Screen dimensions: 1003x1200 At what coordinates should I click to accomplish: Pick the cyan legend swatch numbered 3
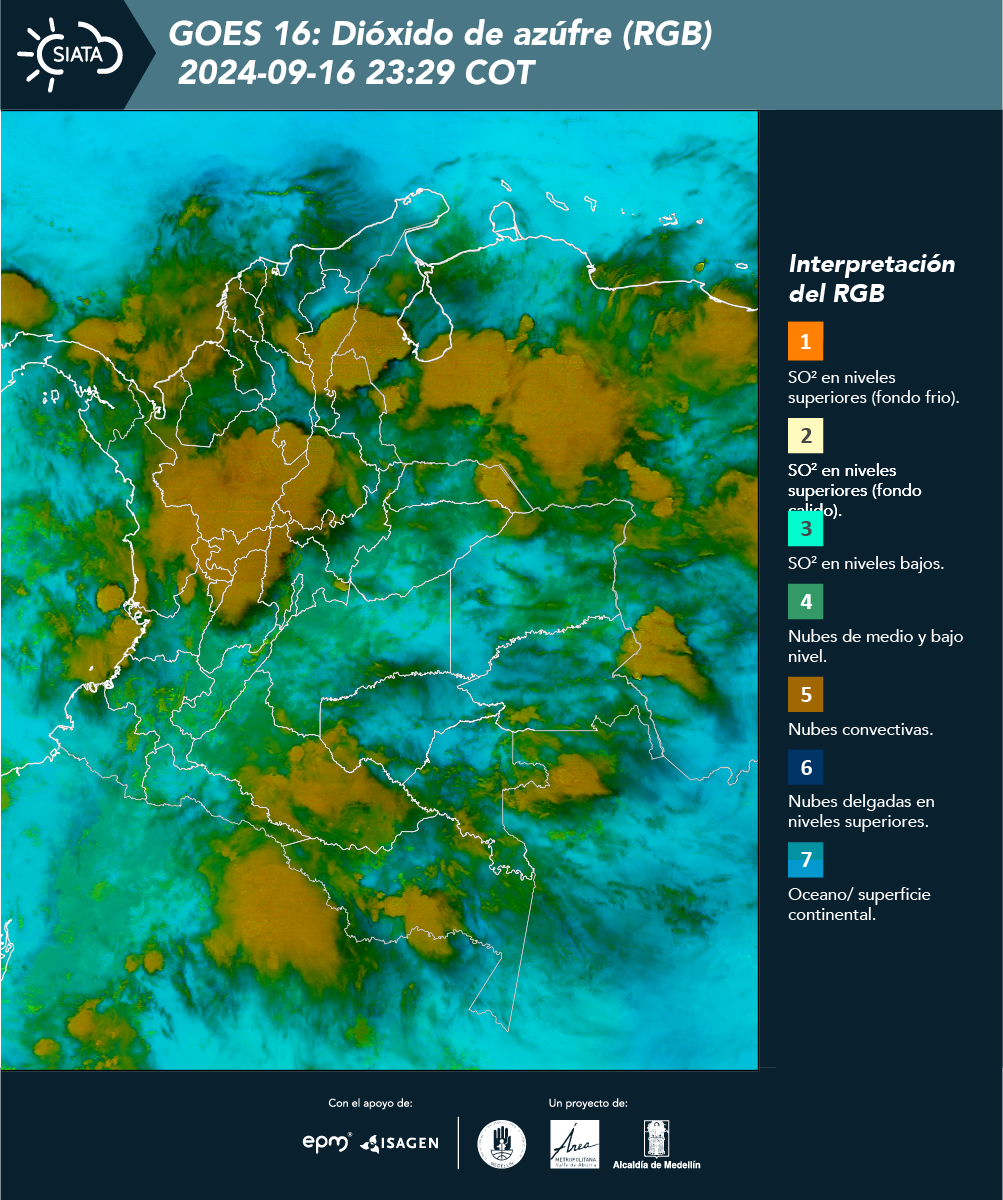pos(805,527)
